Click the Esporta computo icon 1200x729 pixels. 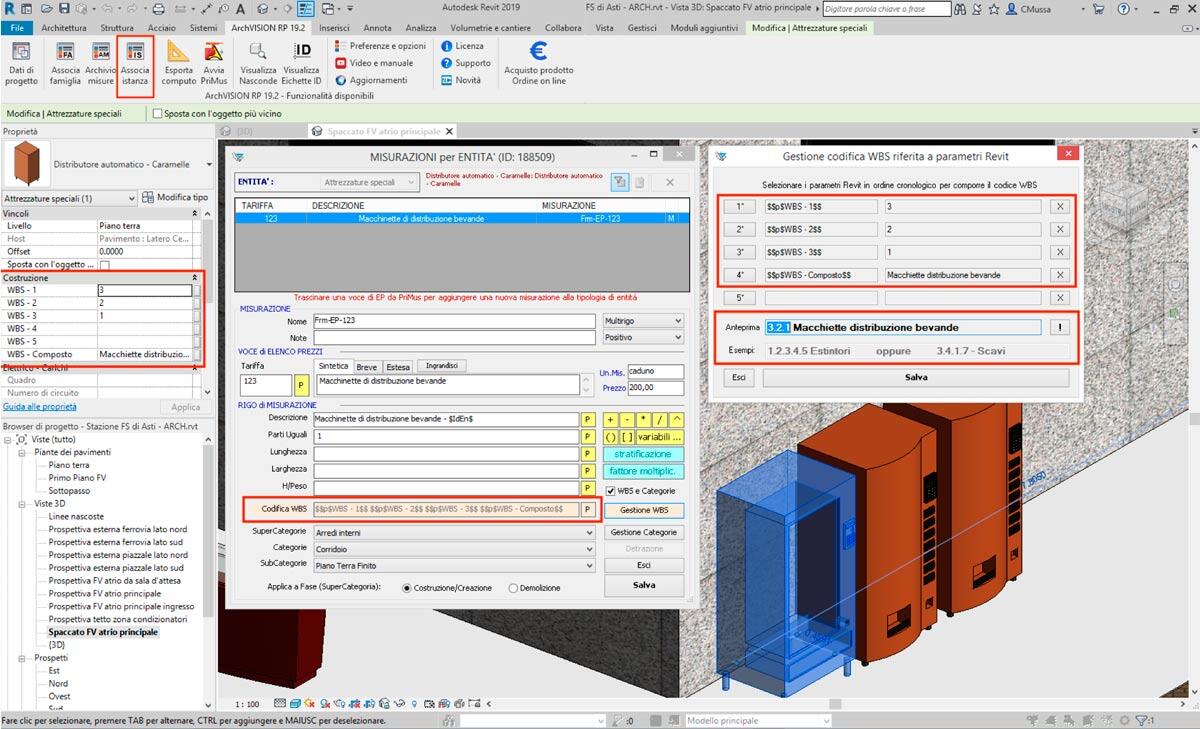(x=179, y=64)
